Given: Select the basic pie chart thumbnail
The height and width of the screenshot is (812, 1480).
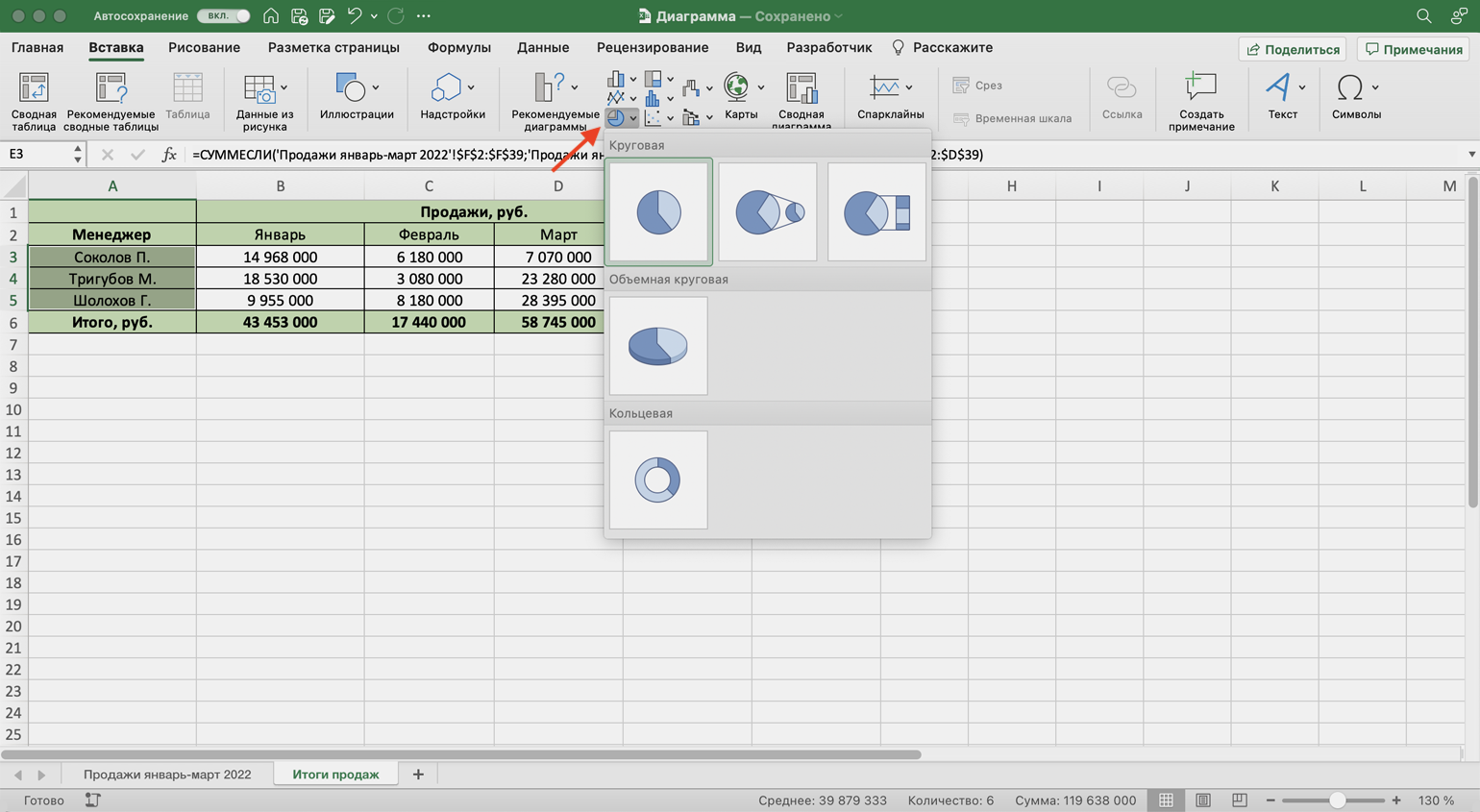Looking at the screenshot, I should point(658,212).
